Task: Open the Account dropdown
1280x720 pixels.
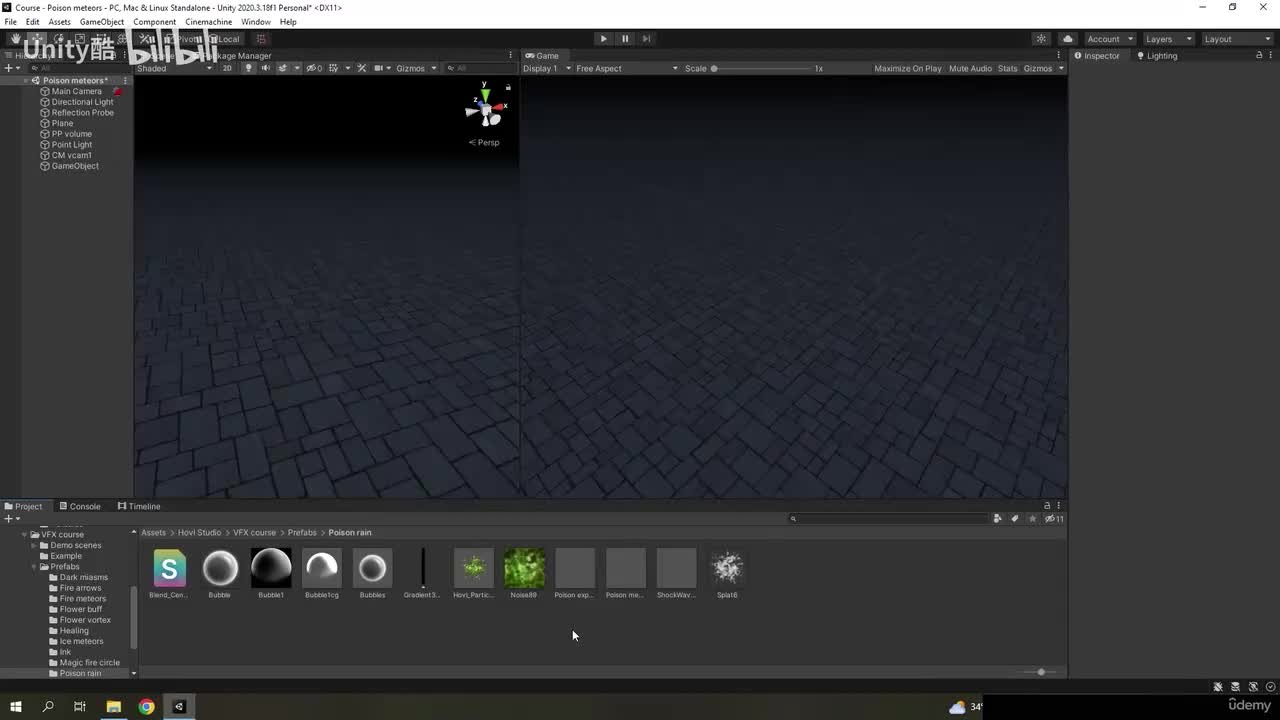Action: [x=1110, y=39]
